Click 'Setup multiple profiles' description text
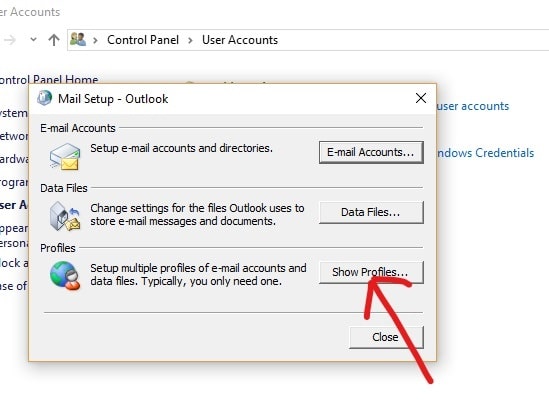Viewport: 549px width, 403px height. [198, 275]
